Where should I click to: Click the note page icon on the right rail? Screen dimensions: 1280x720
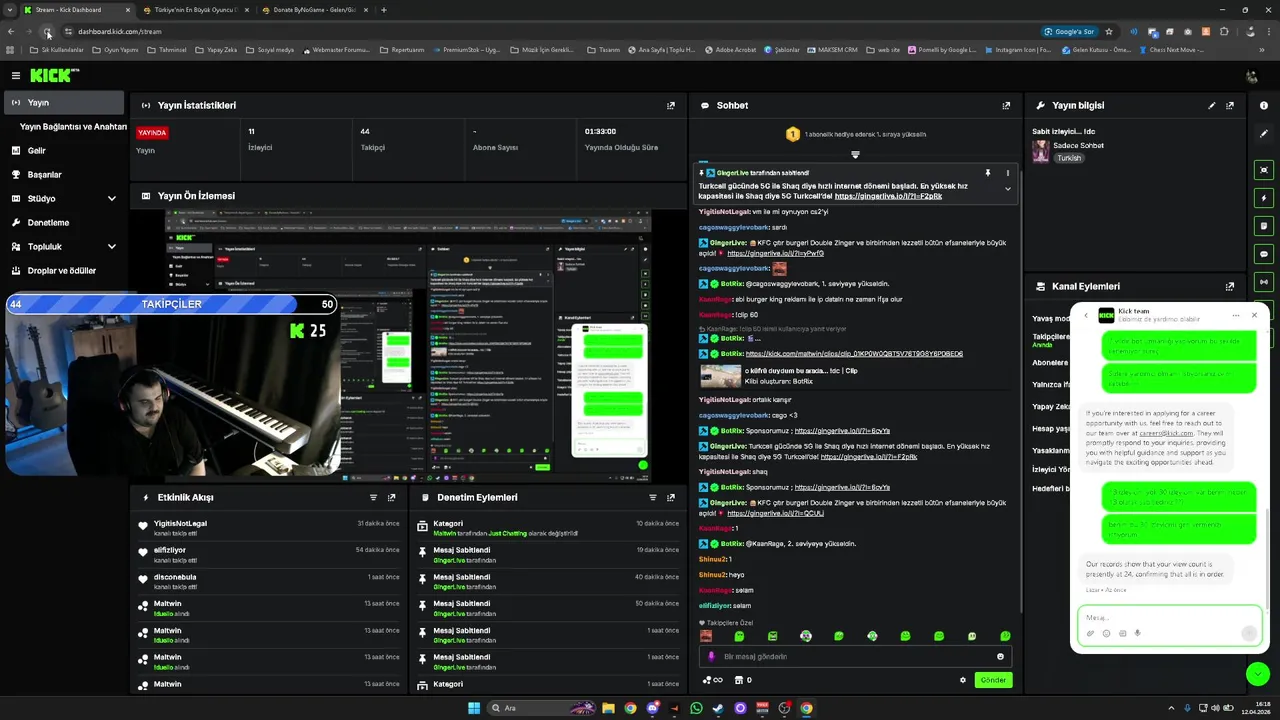coord(1264,226)
